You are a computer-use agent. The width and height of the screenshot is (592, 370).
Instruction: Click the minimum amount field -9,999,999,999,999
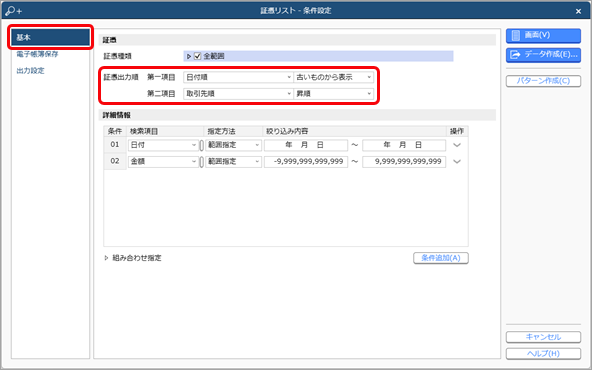coord(306,162)
